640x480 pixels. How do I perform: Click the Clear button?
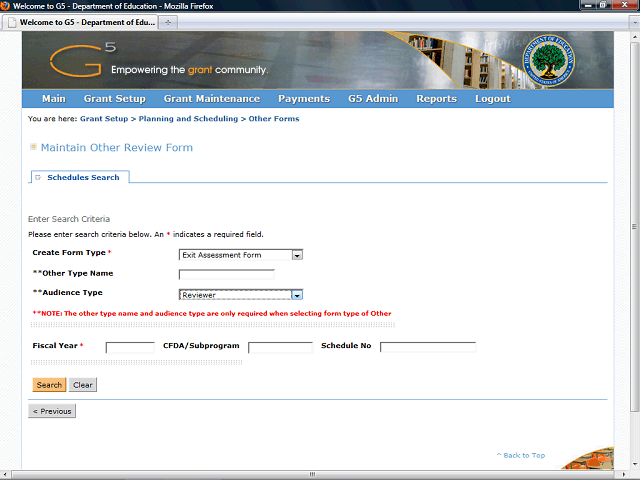point(83,385)
